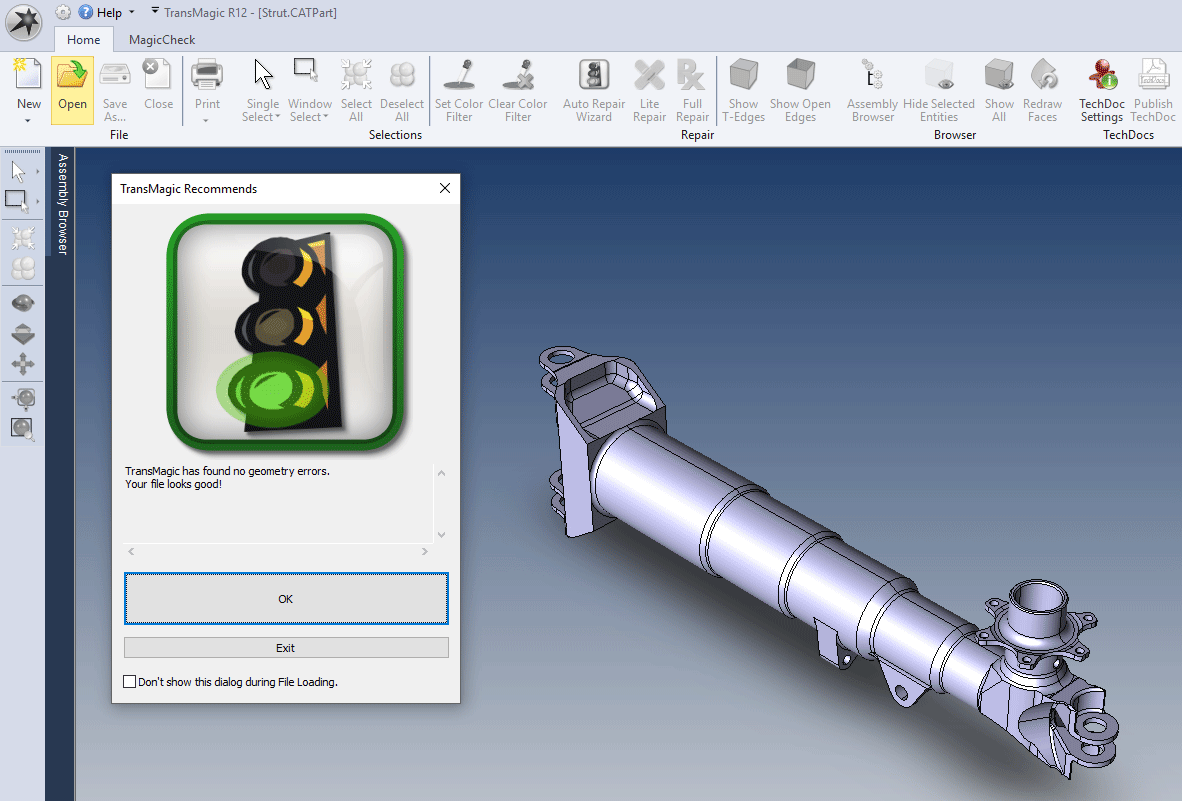
Task: Open the Help menu
Action: point(108,13)
